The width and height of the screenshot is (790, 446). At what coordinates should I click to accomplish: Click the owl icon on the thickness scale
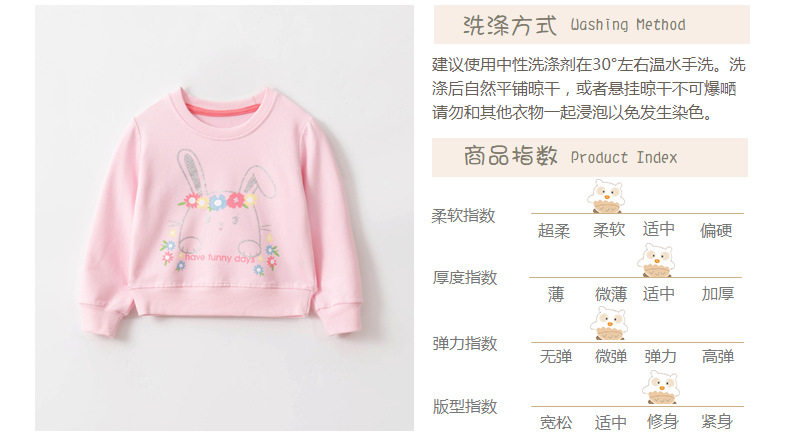655,260
